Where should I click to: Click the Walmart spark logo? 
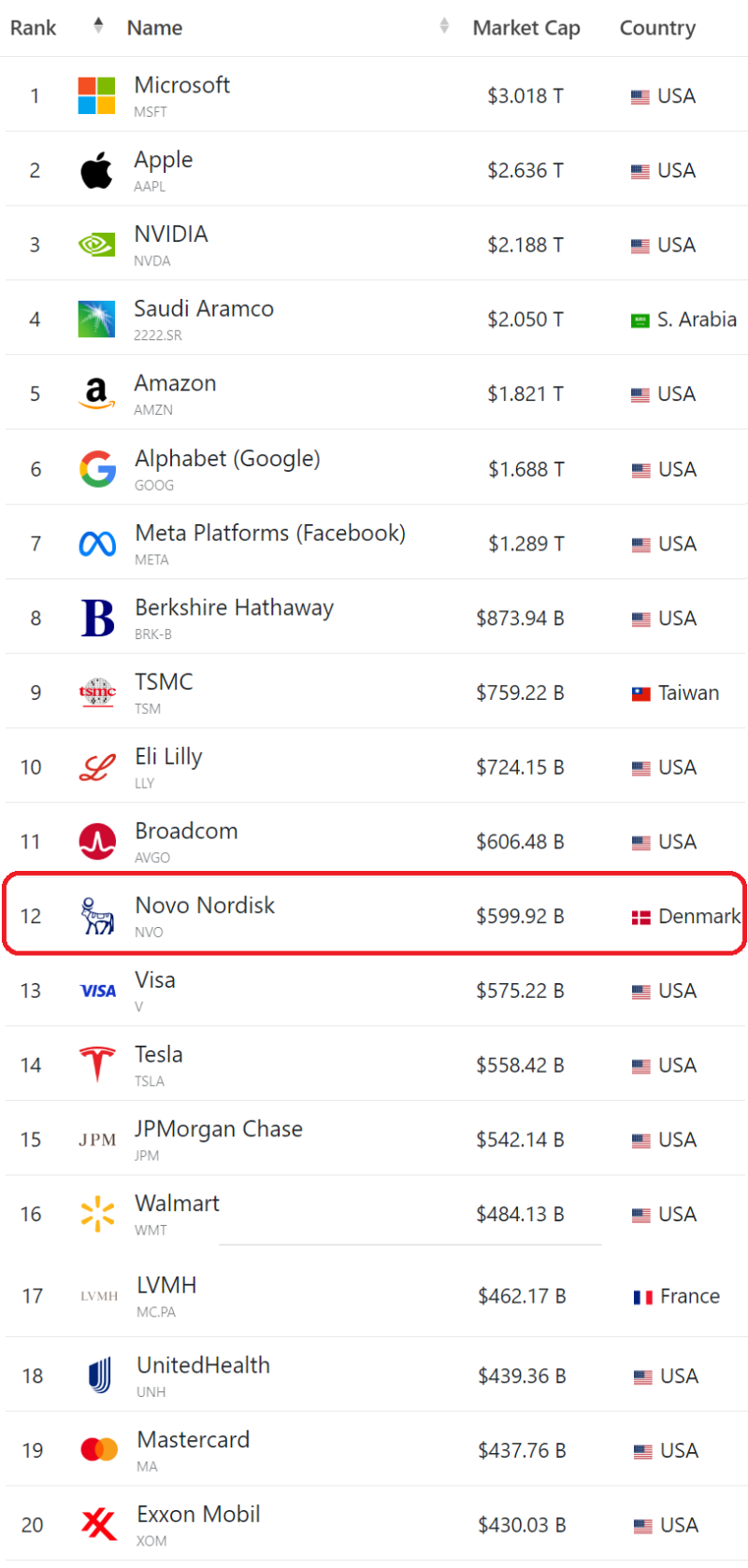[x=97, y=1214]
